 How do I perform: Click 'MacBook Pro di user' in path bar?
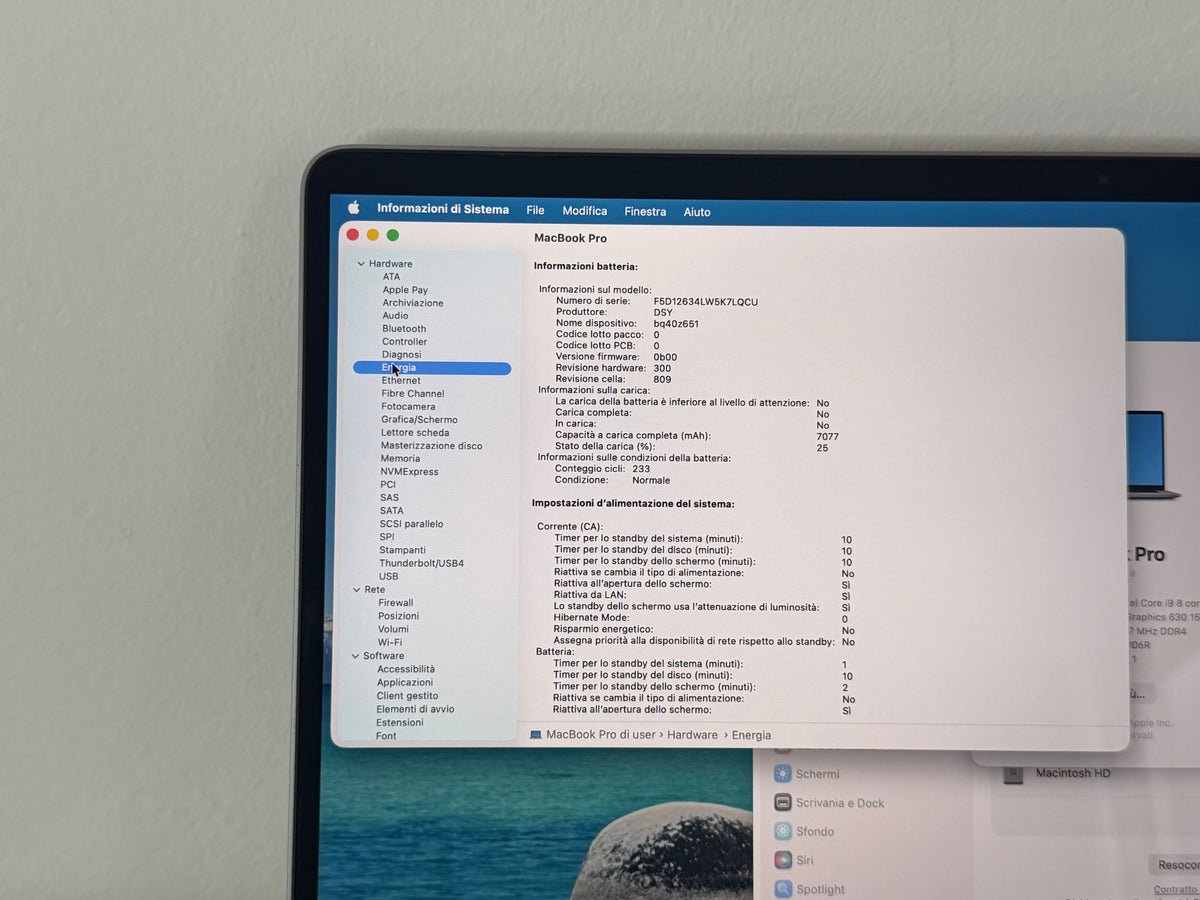click(x=601, y=735)
